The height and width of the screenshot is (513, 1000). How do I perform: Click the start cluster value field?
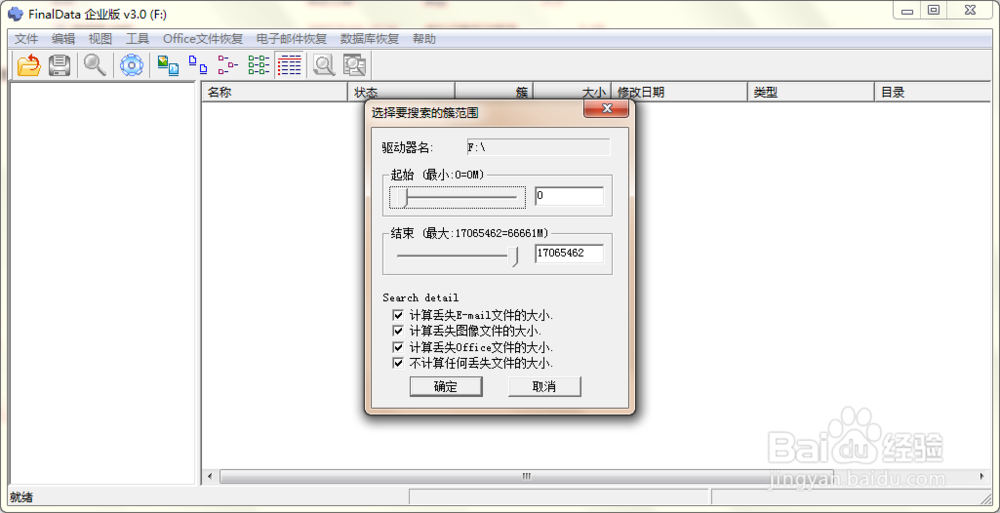coord(569,196)
